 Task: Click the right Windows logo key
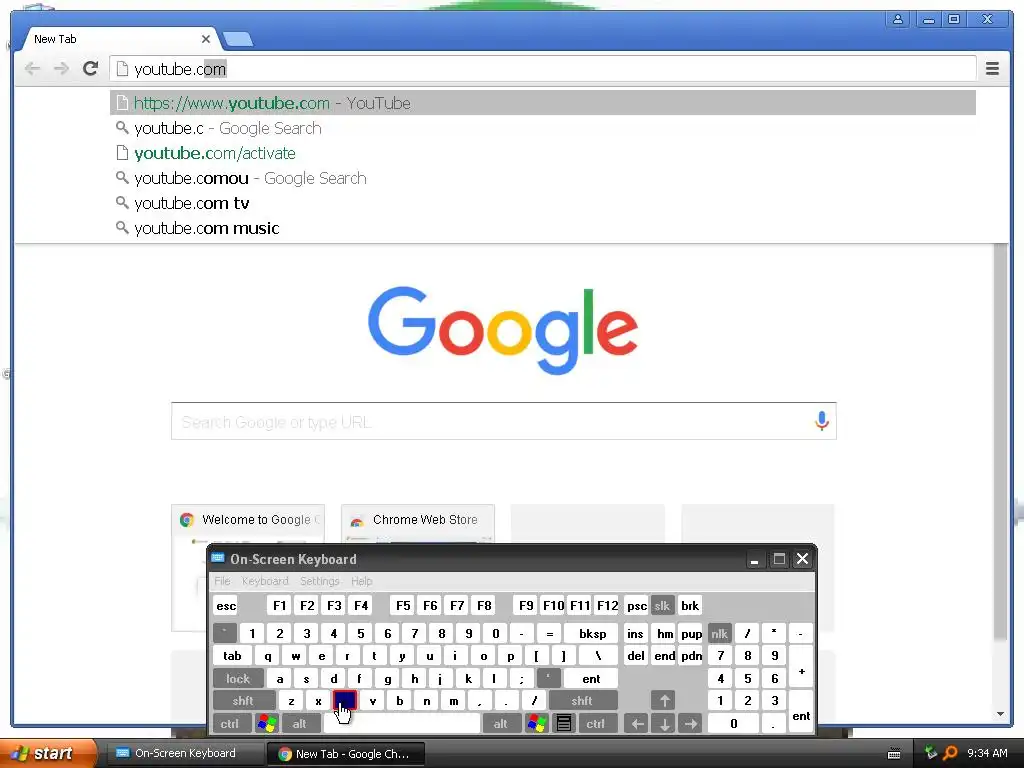point(537,724)
